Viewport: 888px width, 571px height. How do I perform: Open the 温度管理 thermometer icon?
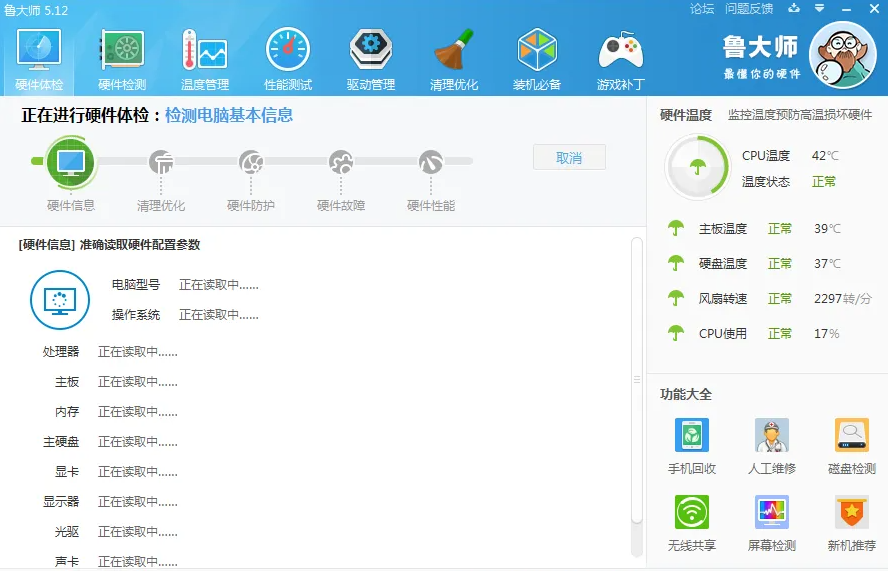pyautogui.click(x=204, y=50)
